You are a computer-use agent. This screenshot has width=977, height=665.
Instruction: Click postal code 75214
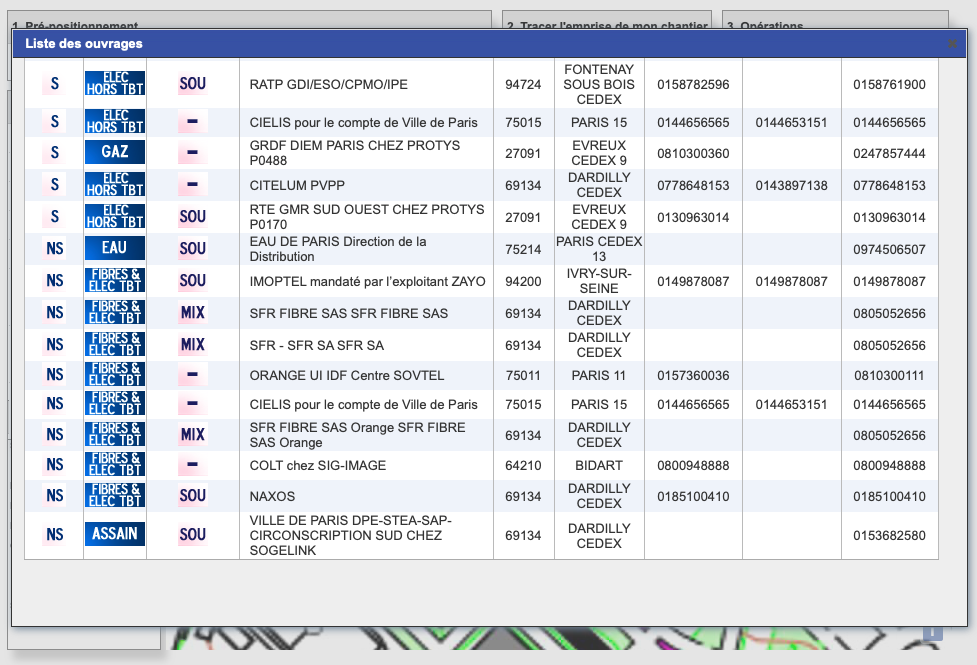tap(523, 249)
